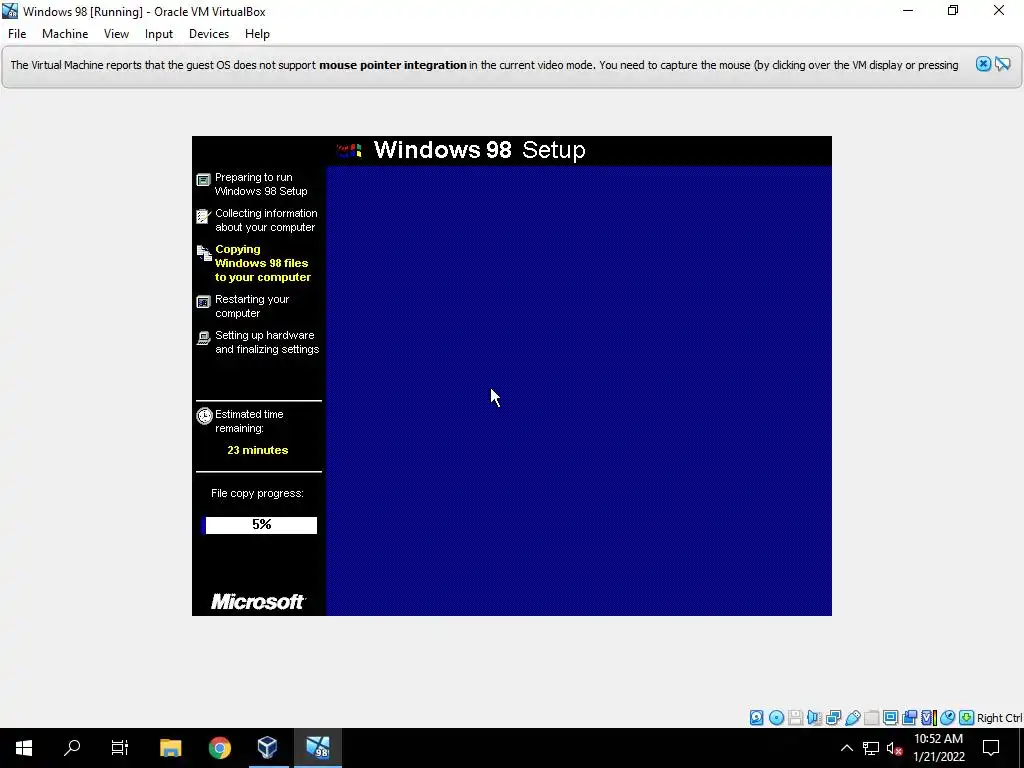
Task: Click 'Restarting your computer' step text
Action: pos(252,306)
